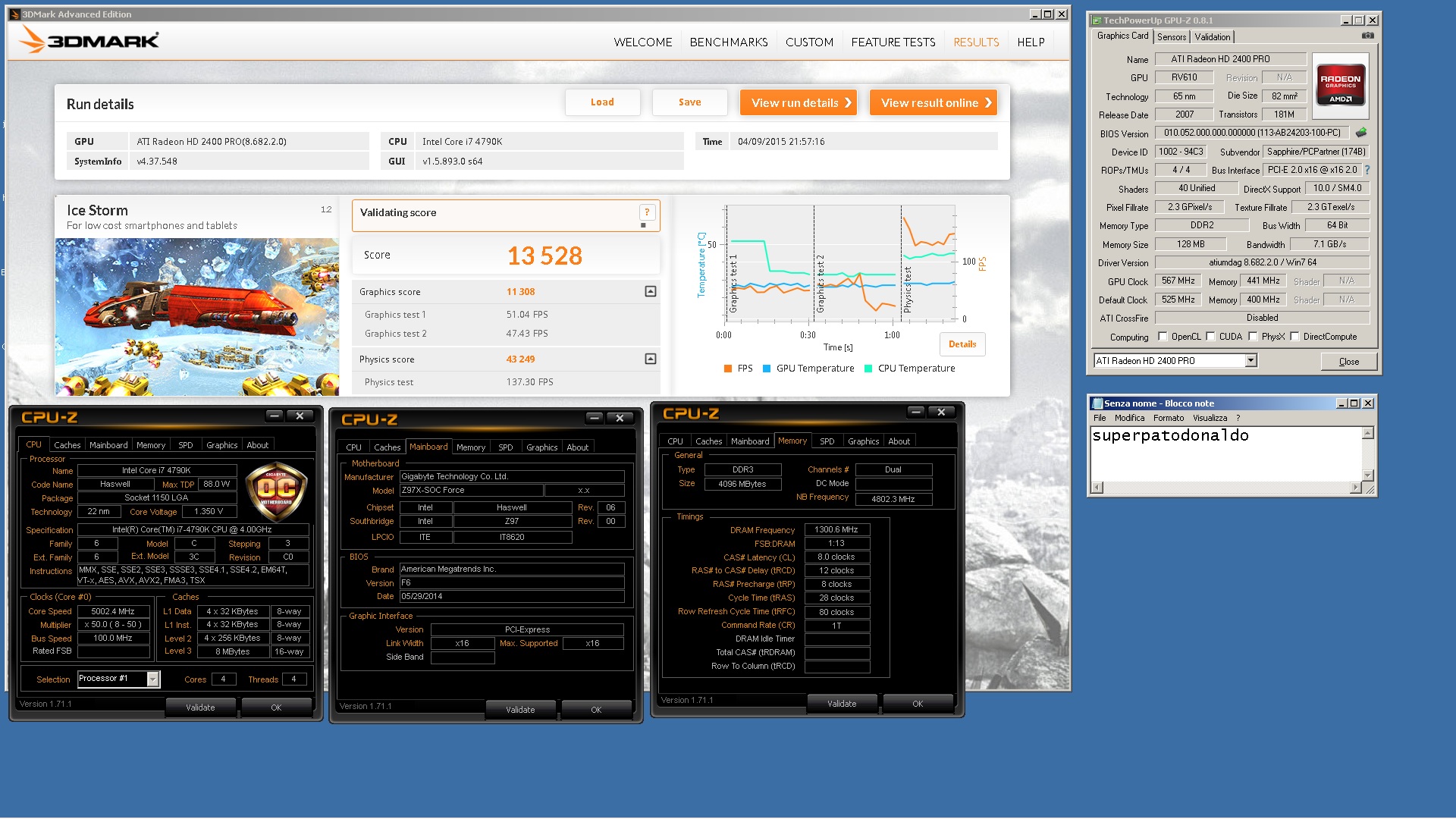The image size is (1456, 819).
Task: Open the Modifica menu in Notepad
Action: point(1129,418)
